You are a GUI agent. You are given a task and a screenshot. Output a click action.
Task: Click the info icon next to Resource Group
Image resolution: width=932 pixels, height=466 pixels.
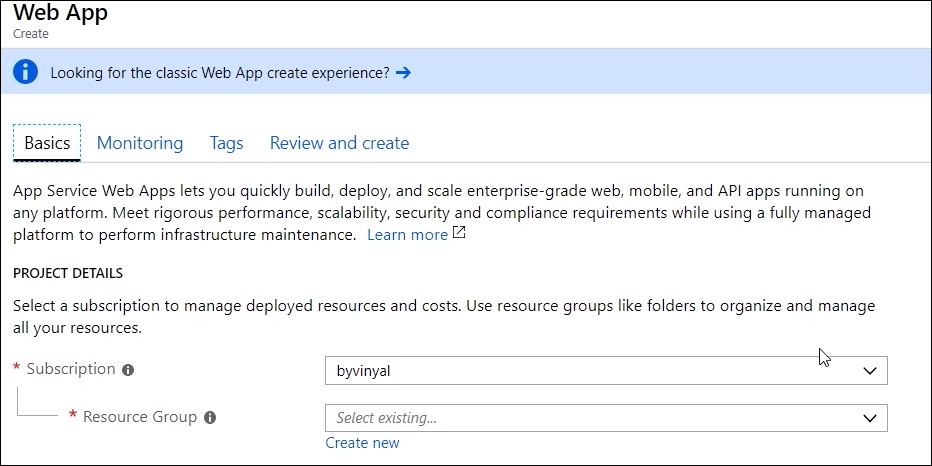click(x=210, y=418)
